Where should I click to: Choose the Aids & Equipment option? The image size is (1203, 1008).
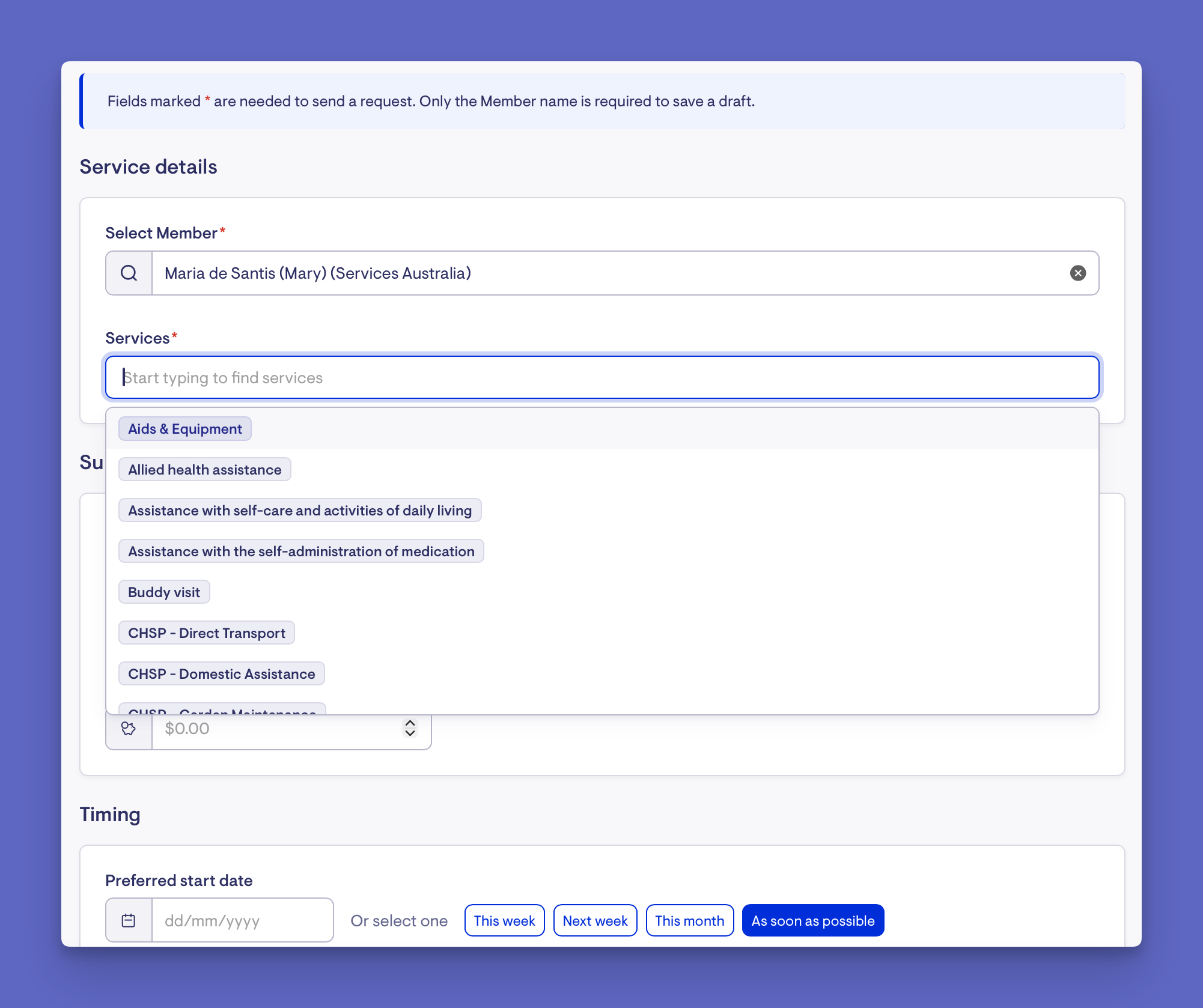[185, 429]
